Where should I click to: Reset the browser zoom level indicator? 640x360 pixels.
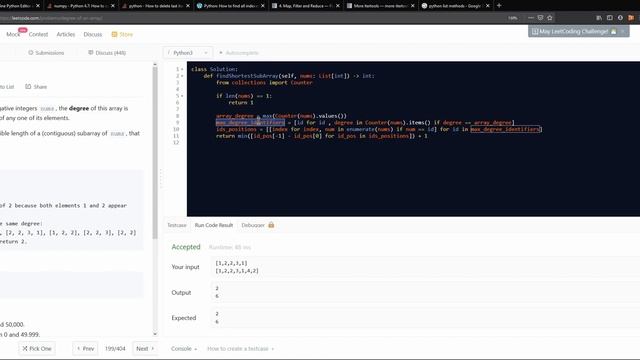(512, 18)
